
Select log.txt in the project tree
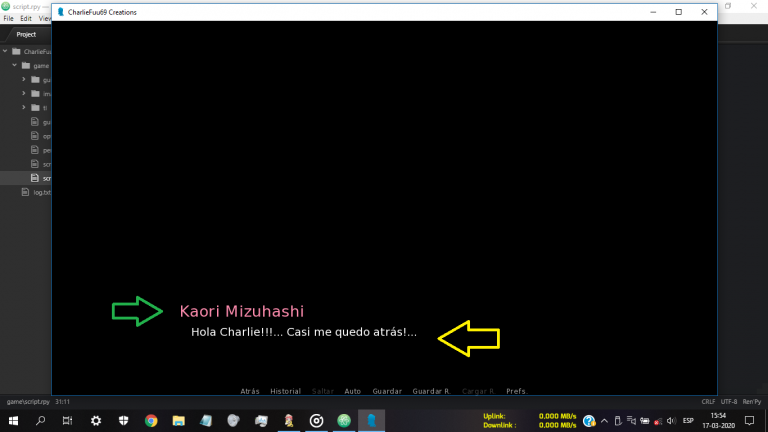point(40,192)
